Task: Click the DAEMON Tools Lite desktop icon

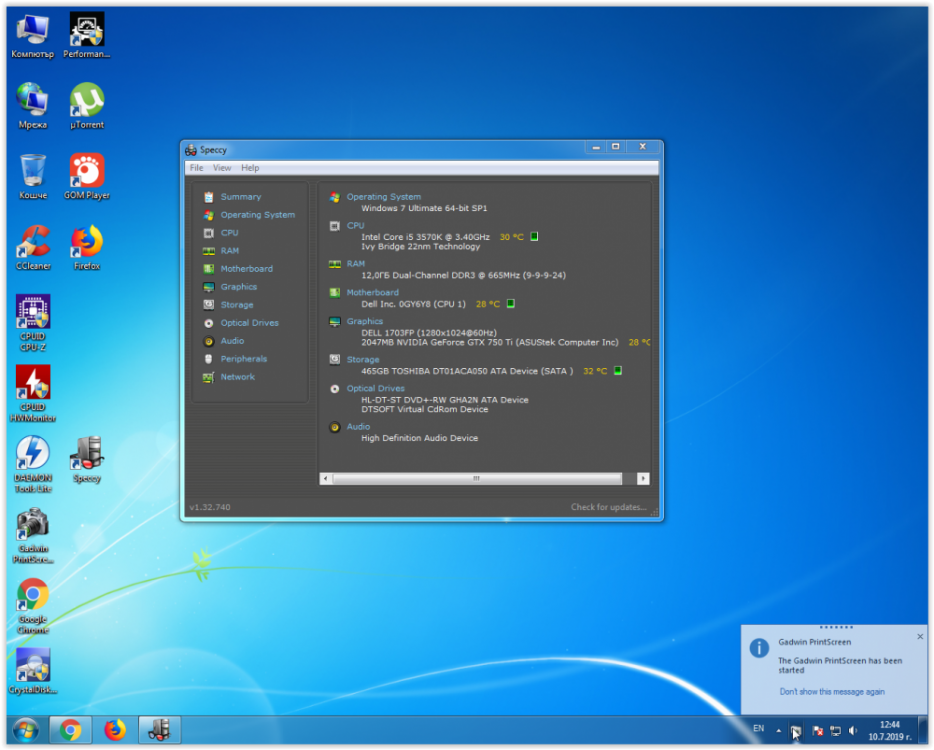Action: coord(33,464)
